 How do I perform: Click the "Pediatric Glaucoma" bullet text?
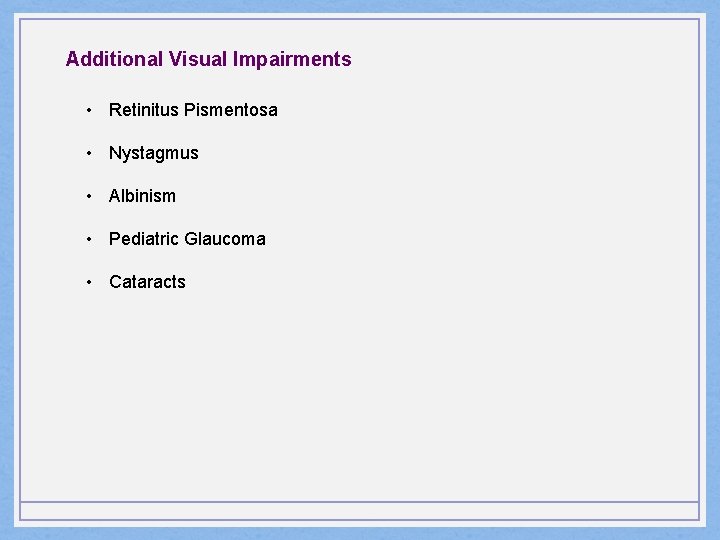(187, 239)
